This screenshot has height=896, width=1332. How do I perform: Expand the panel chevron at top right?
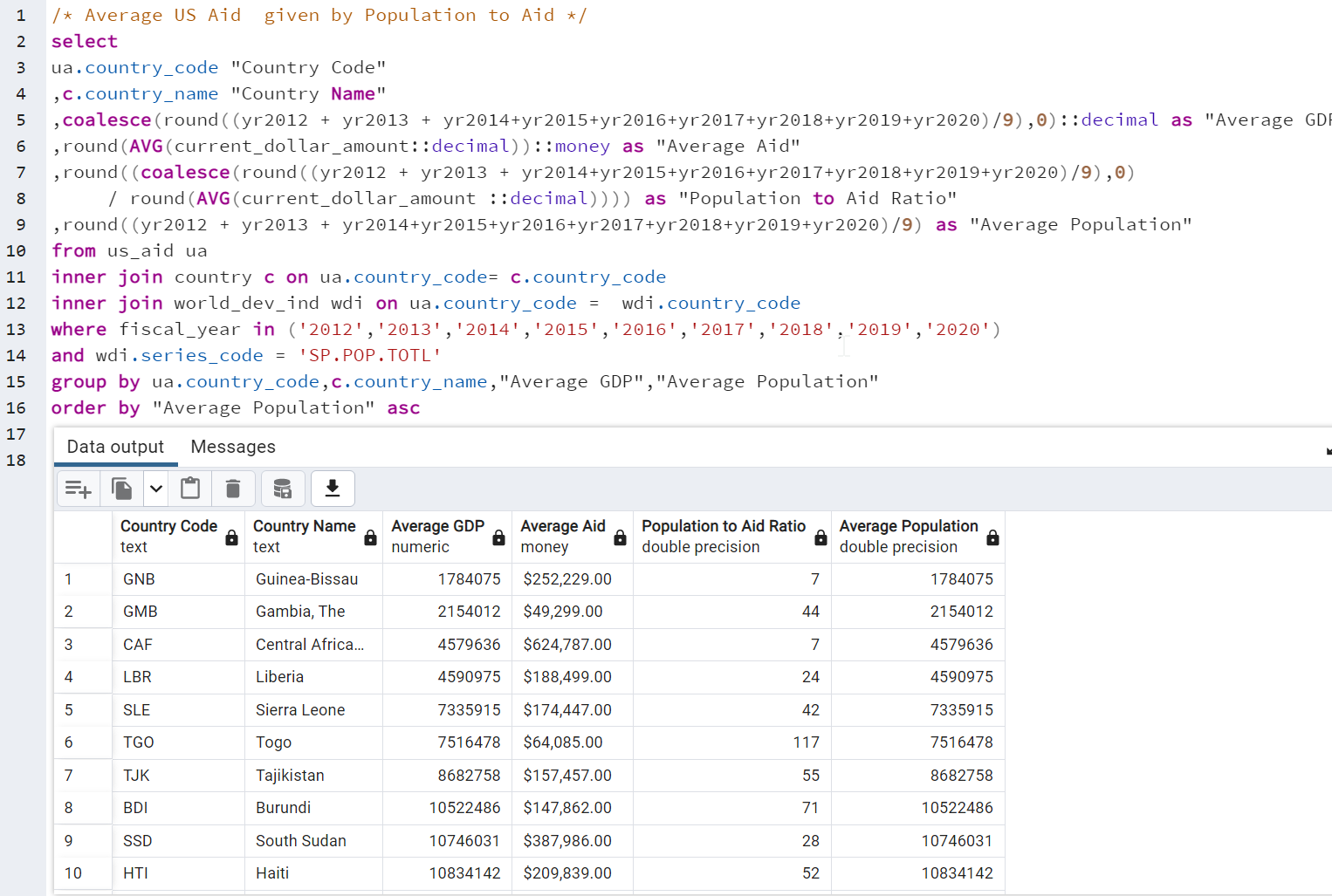click(x=1327, y=450)
